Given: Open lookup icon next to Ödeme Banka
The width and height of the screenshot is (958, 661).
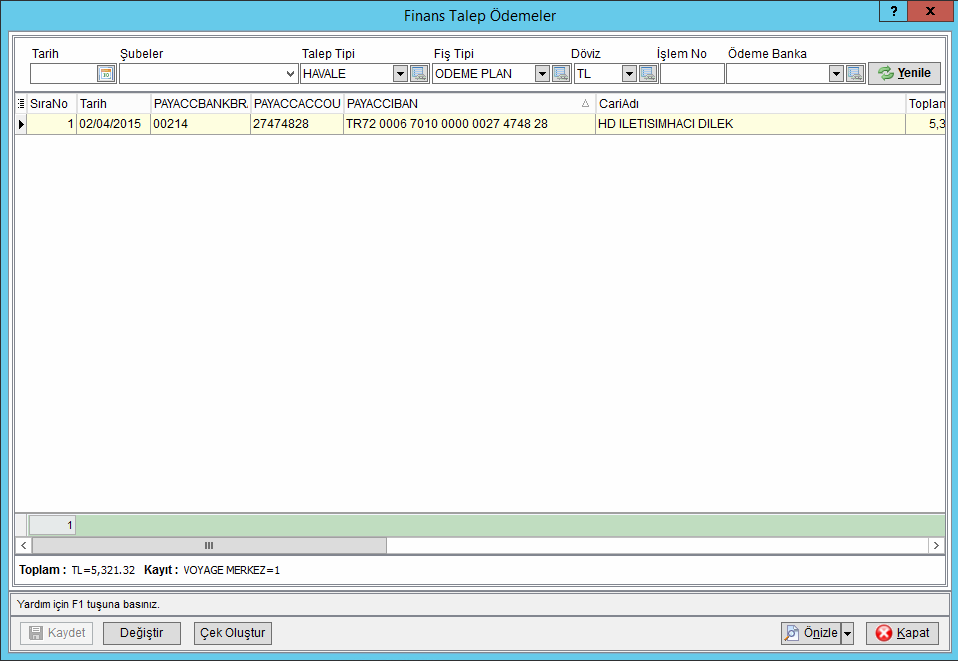Looking at the screenshot, I should 855,74.
